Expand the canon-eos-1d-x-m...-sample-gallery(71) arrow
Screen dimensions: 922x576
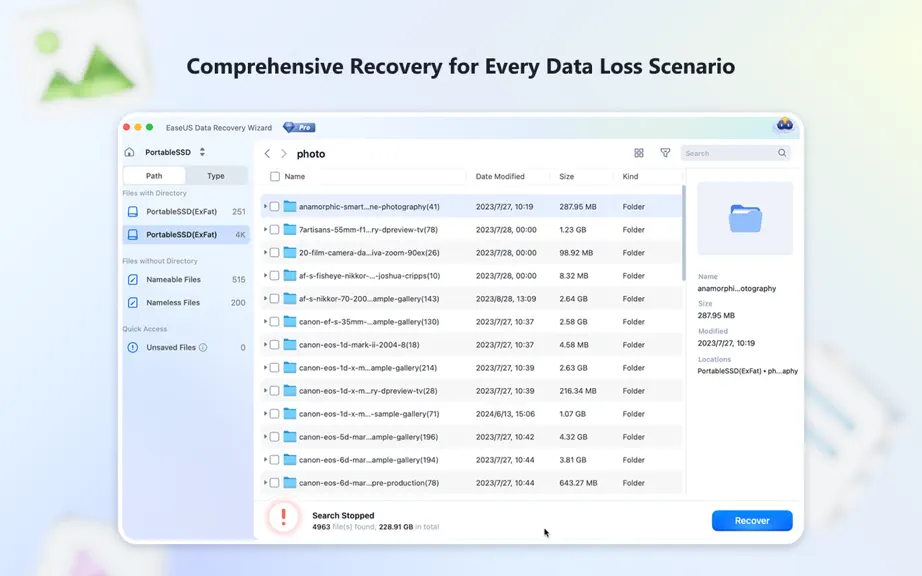point(265,413)
